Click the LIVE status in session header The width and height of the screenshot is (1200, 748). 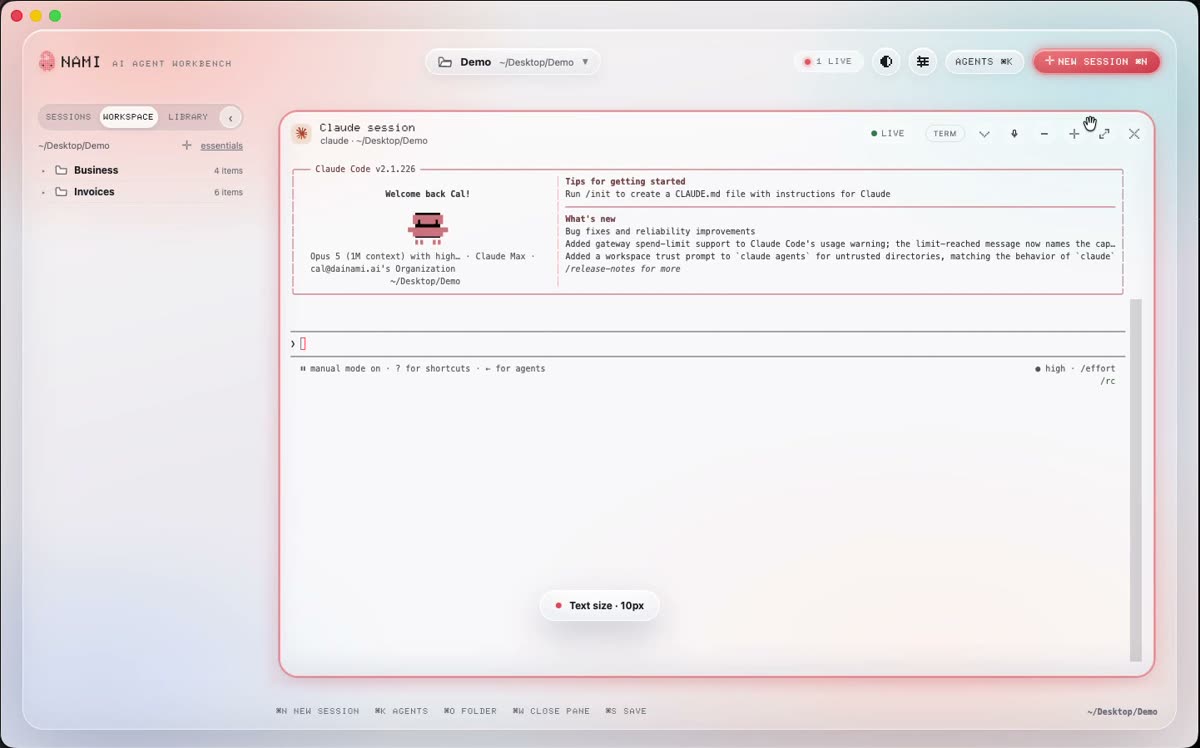(x=887, y=134)
